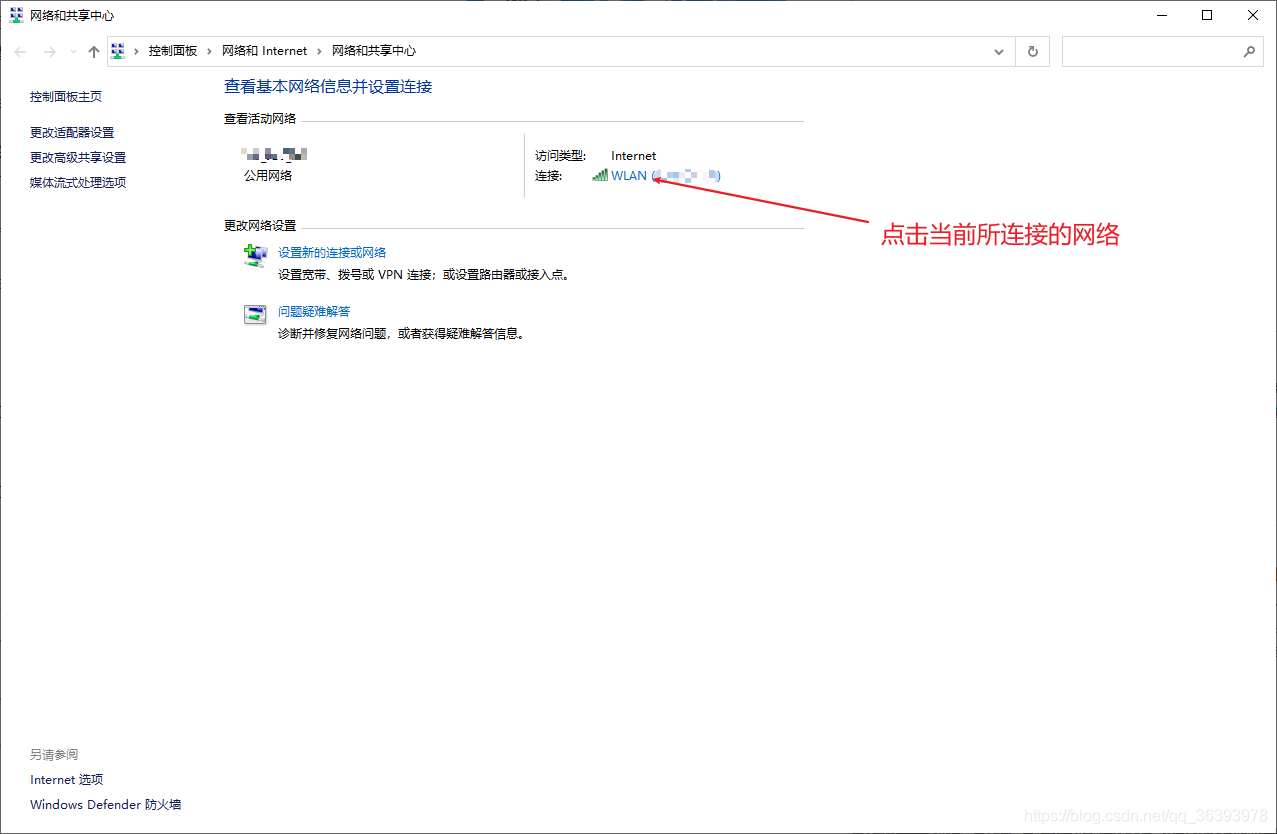Expand chevron after 控制面板 breadcrumb
This screenshot has width=1277, height=834.
tap(210, 51)
